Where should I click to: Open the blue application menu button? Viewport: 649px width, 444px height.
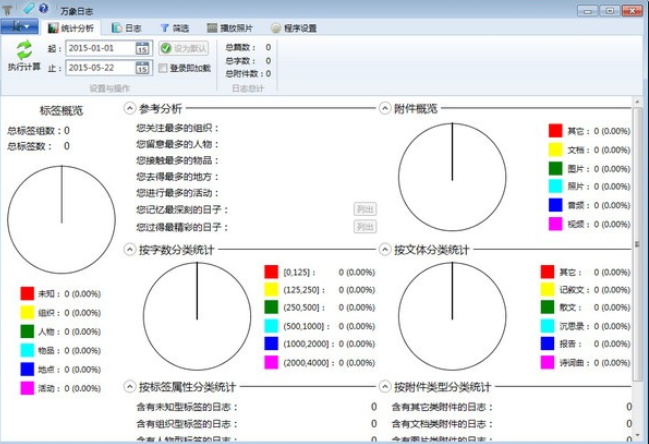coord(19,27)
